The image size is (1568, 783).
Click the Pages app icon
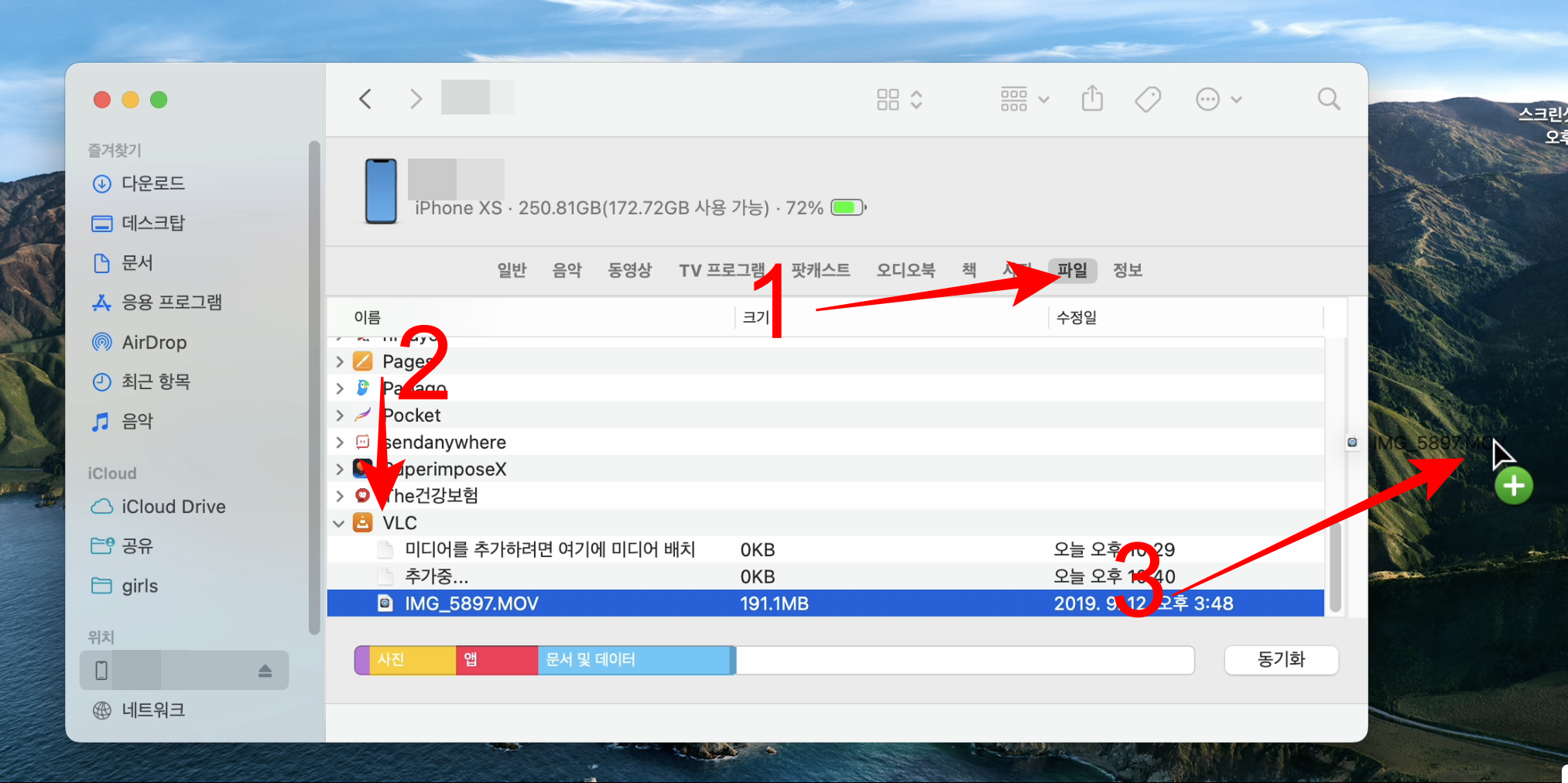(x=362, y=361)
